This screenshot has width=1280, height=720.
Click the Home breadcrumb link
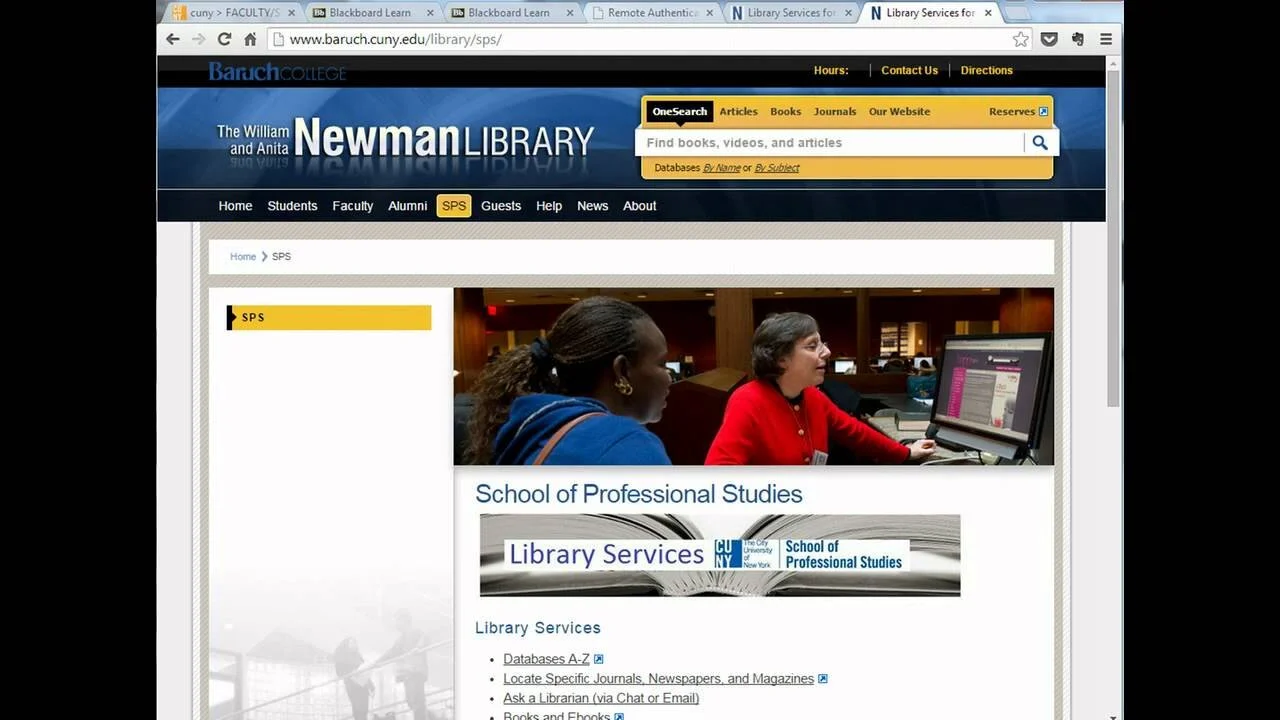(243, 257)
